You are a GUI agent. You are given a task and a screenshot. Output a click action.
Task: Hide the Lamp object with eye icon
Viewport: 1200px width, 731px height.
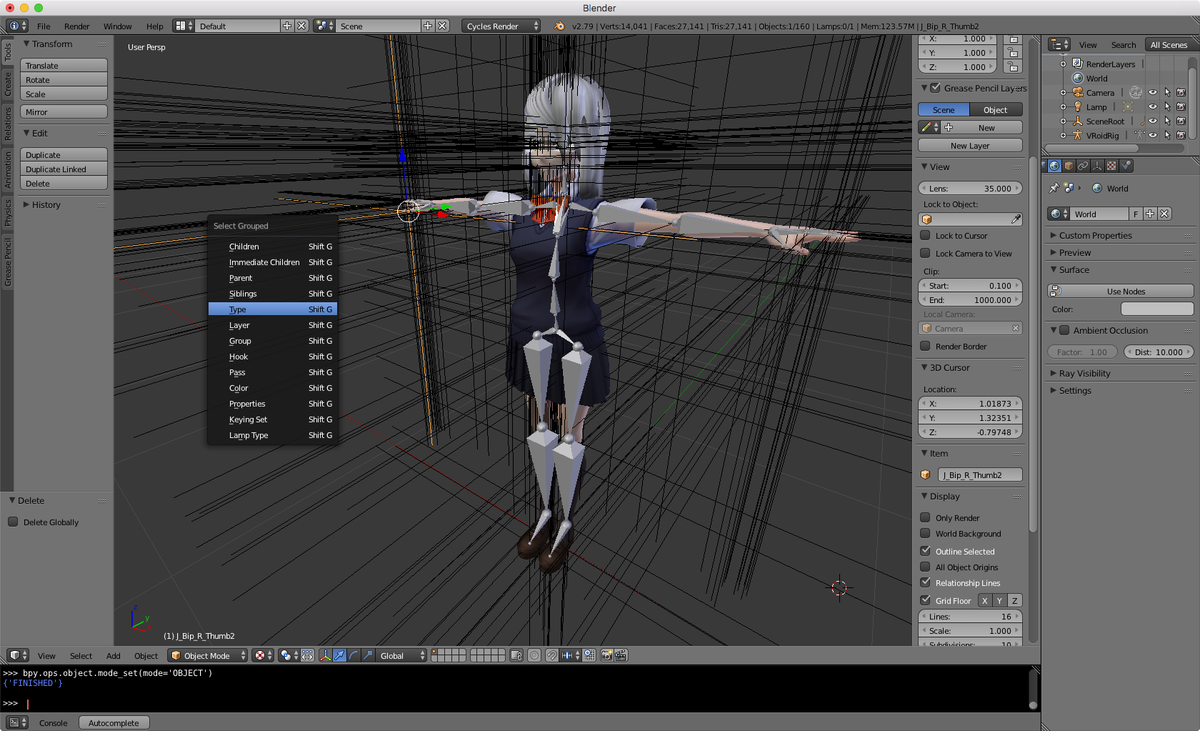pyautogui.click(x=1153, y=106)
